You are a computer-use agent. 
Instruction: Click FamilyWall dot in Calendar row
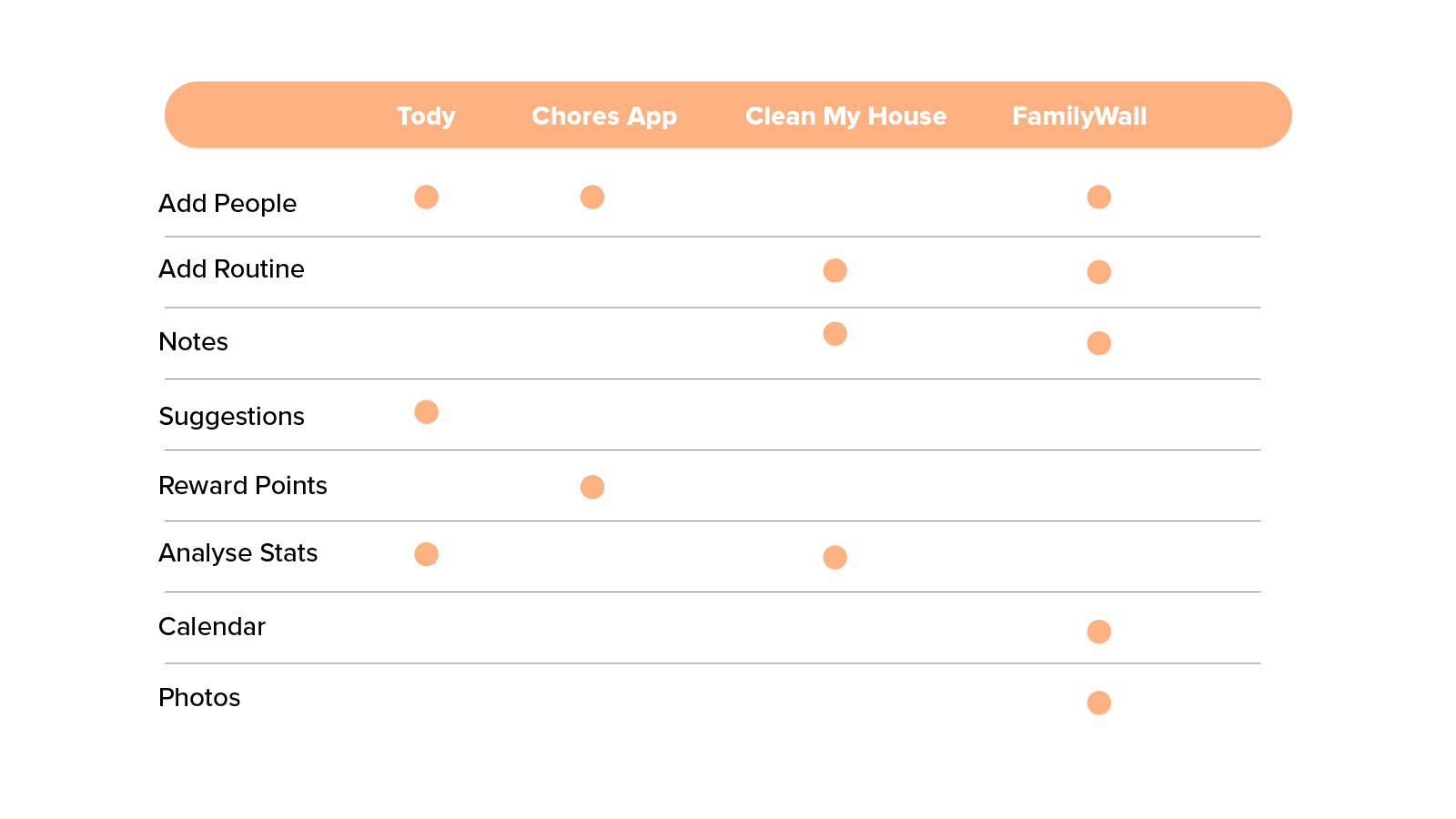pyautogui.click(x=1099, y=632)
